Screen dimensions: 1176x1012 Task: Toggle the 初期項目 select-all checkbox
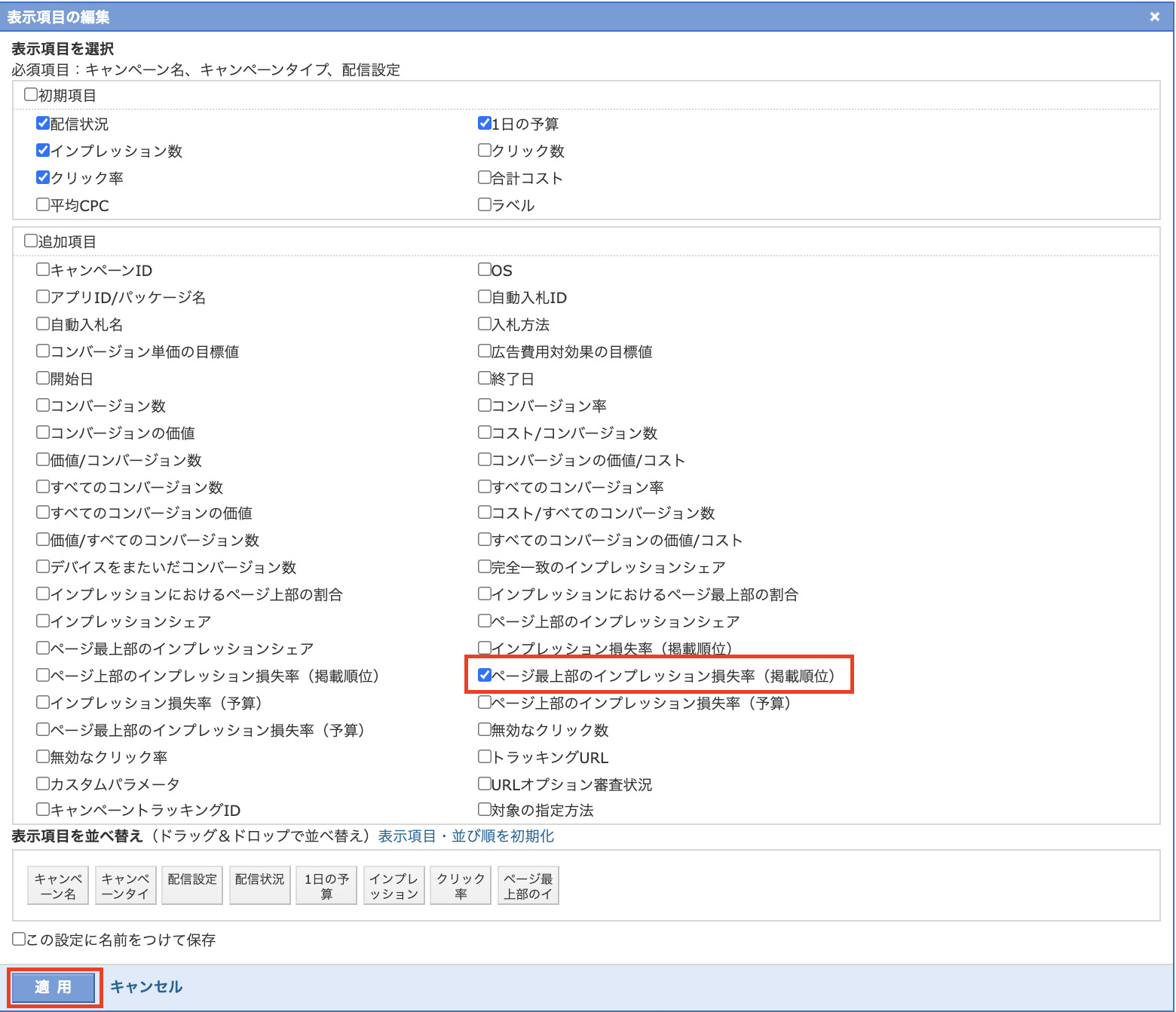(x=31, y=95)
